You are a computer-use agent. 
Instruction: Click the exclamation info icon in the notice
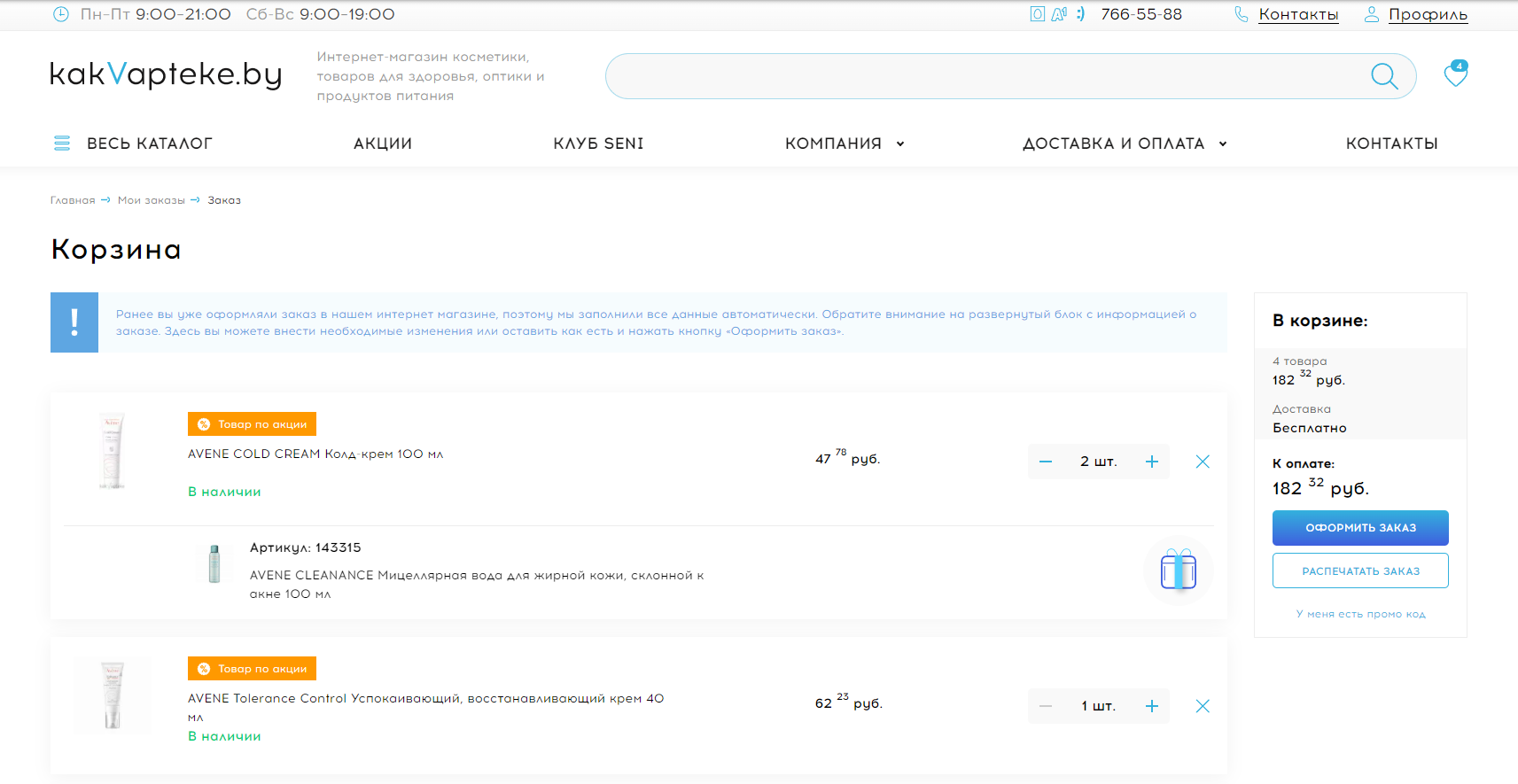click(74, 322)
